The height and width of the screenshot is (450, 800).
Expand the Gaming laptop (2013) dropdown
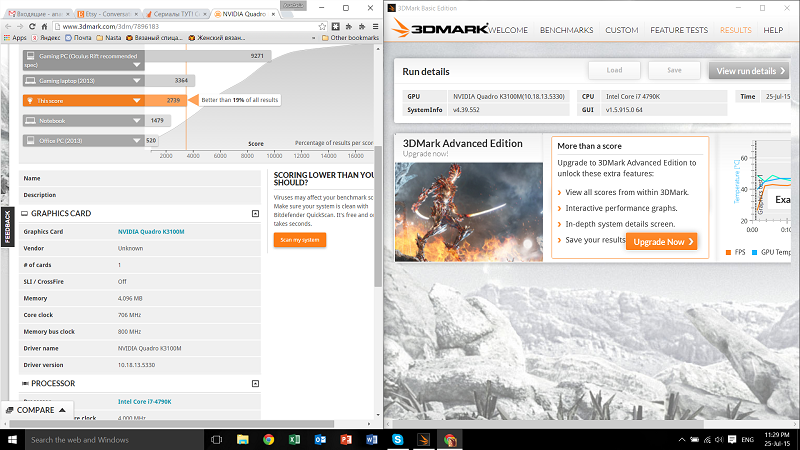tap(136, 81)
